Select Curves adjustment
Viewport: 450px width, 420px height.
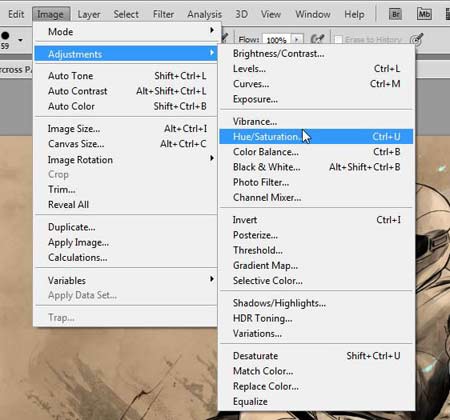(316, 84)
